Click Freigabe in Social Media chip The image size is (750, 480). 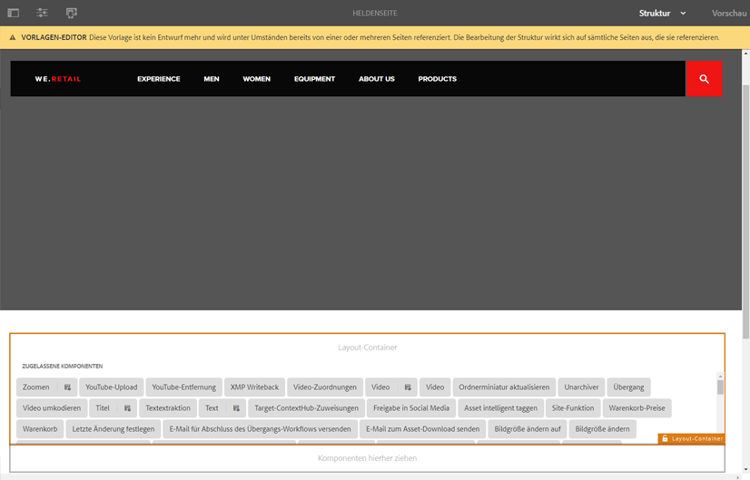(411, 408)
